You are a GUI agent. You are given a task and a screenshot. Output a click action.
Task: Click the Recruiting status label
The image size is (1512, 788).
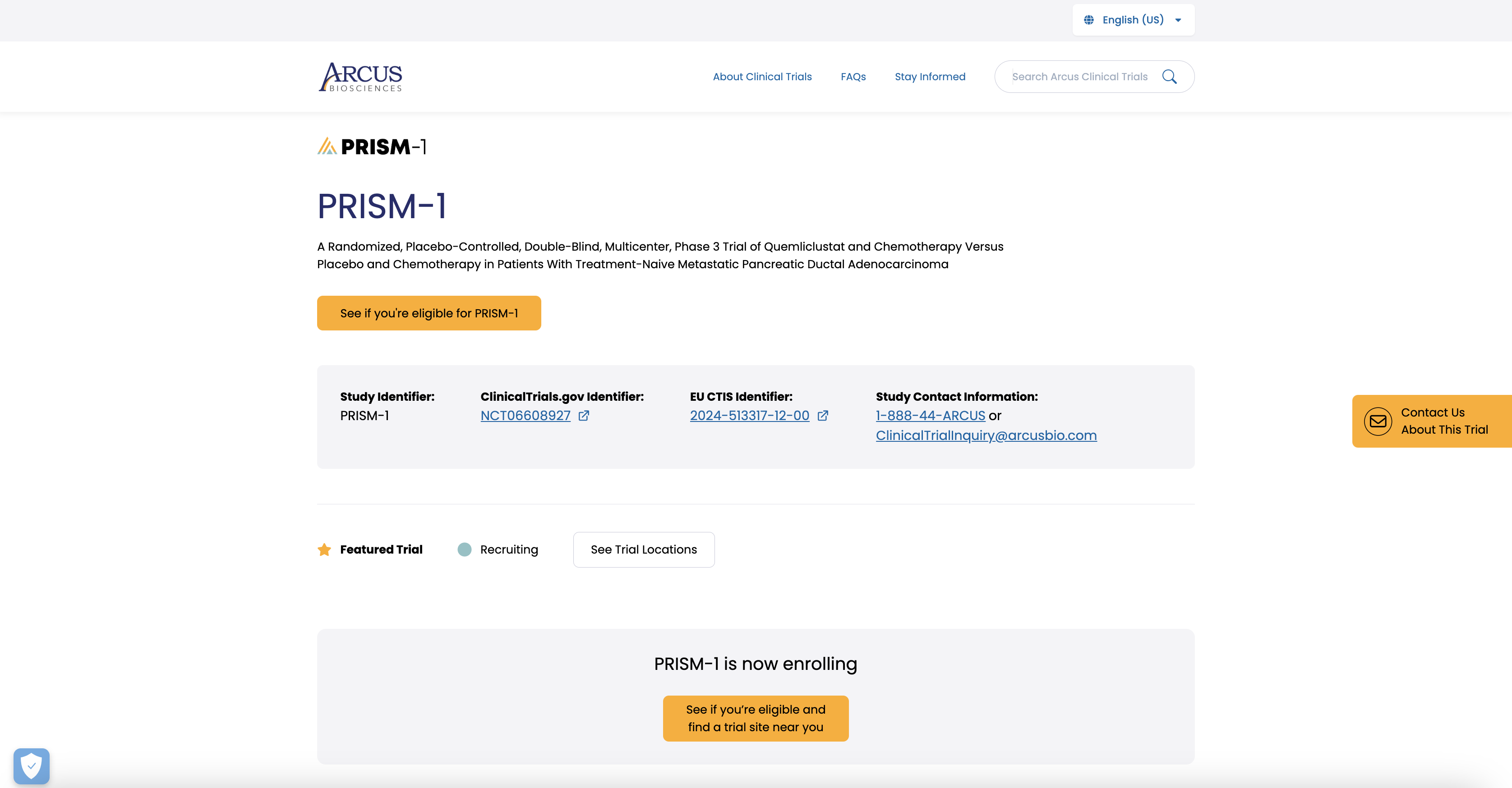(509, 549)
